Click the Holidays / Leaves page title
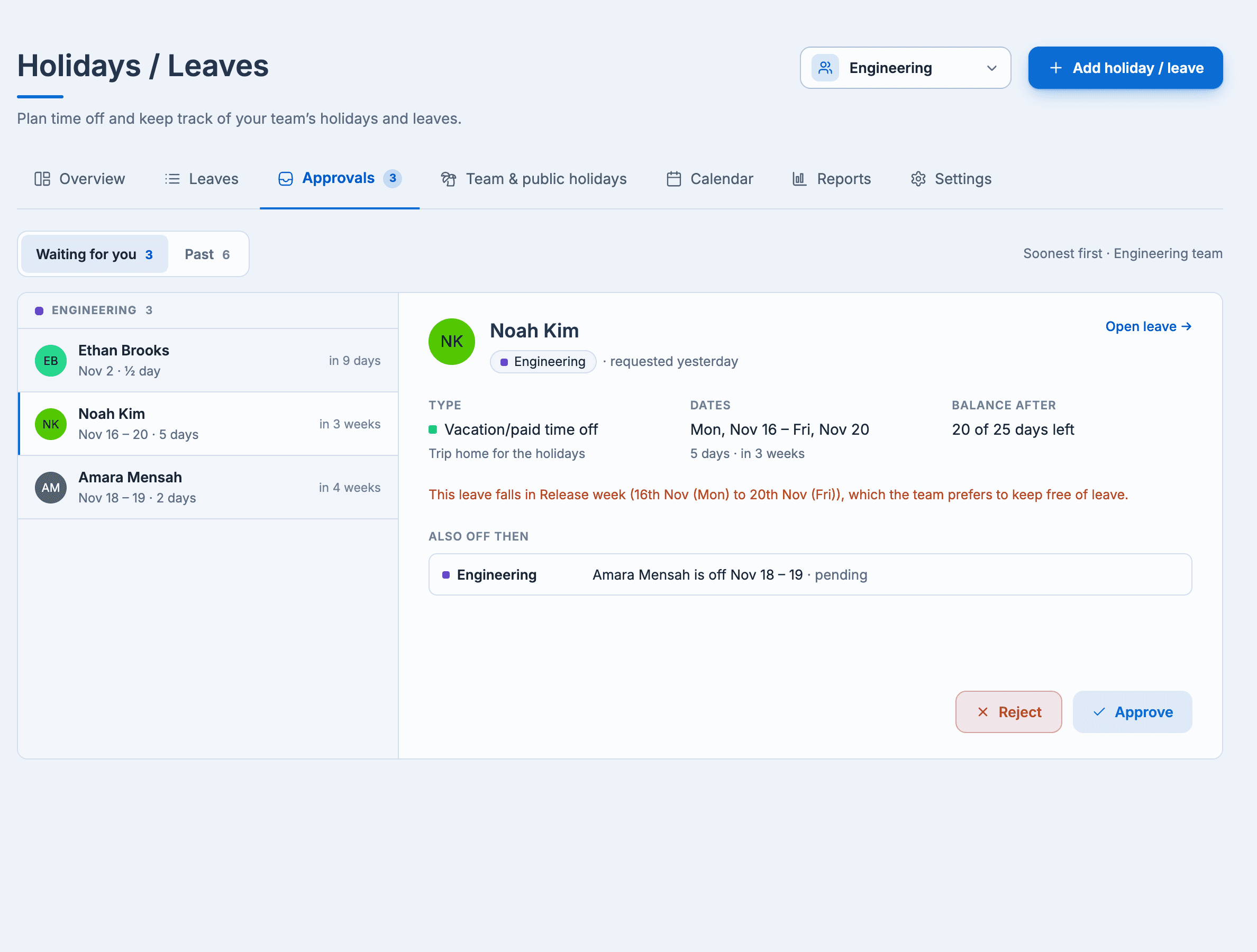Viewport: 1257px width, 952px height. coord(143,66)
